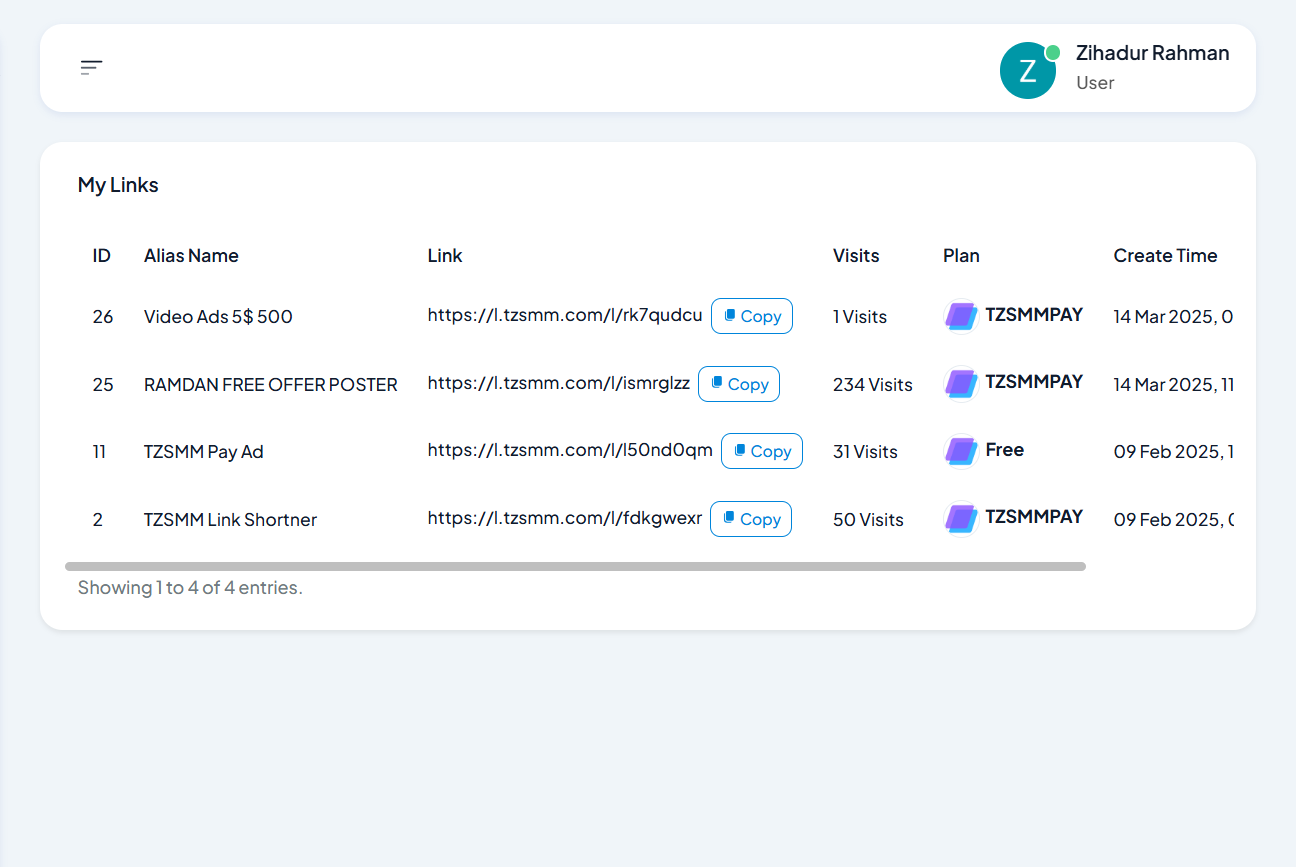This screenshot has height=867, width=1296.
Task: Click the TZSMMPAY plan icon for Video Ads
Action: tap(960, 315)
